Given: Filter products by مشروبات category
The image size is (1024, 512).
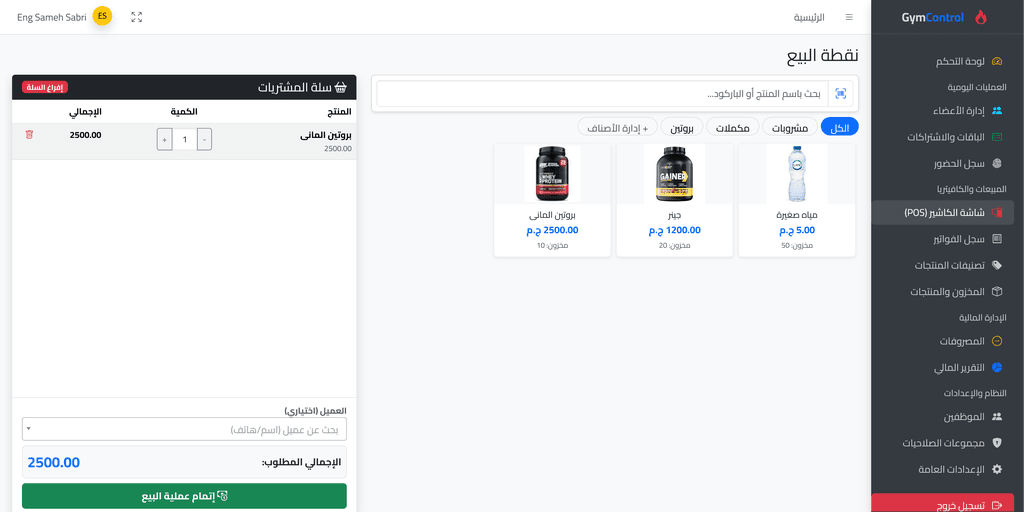Looking at the screenshot, I should click(x=789, y=127).
